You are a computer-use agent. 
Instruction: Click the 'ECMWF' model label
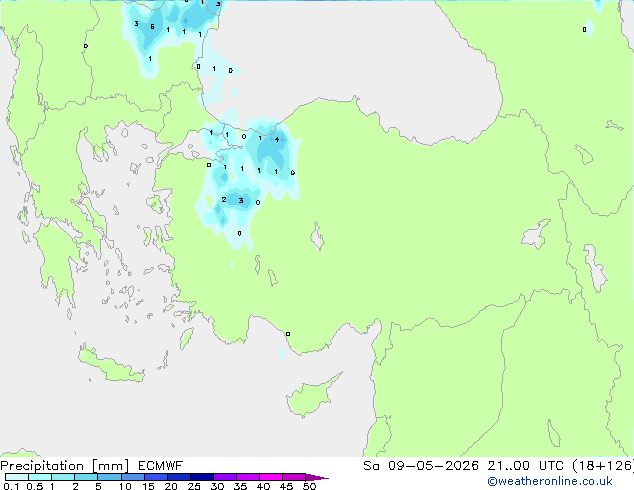(161, 466)
